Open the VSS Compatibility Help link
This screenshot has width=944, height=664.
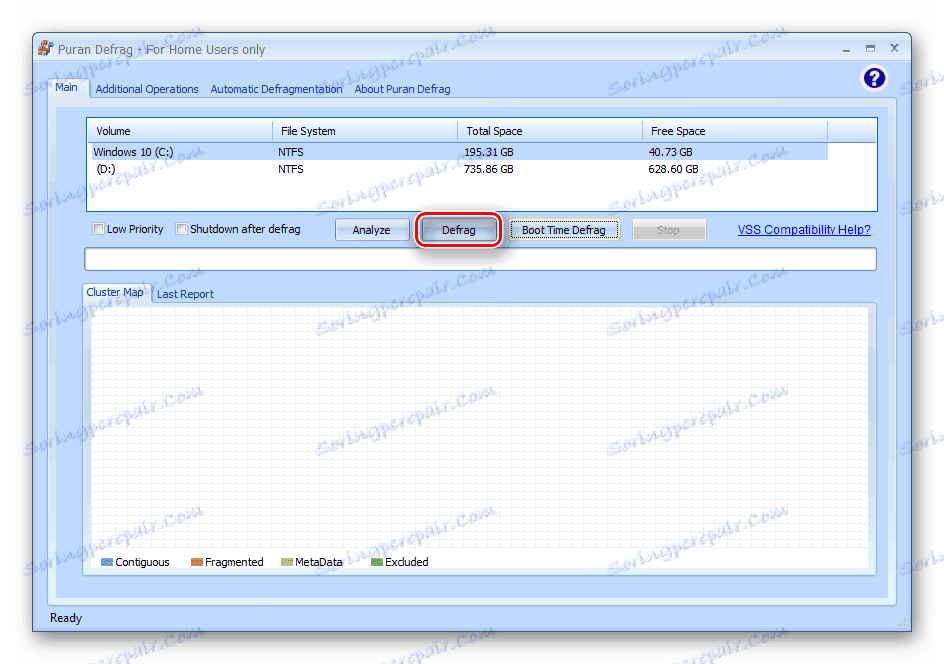(x=804, y=229)
